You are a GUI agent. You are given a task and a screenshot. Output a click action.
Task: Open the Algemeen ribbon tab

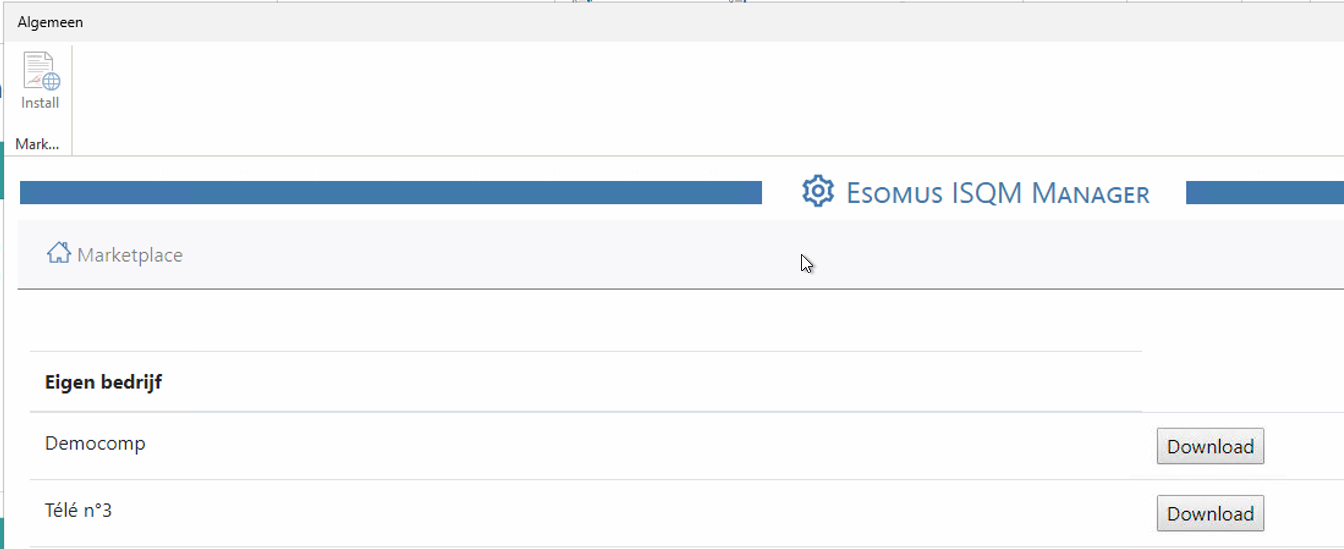click(50, 22)
